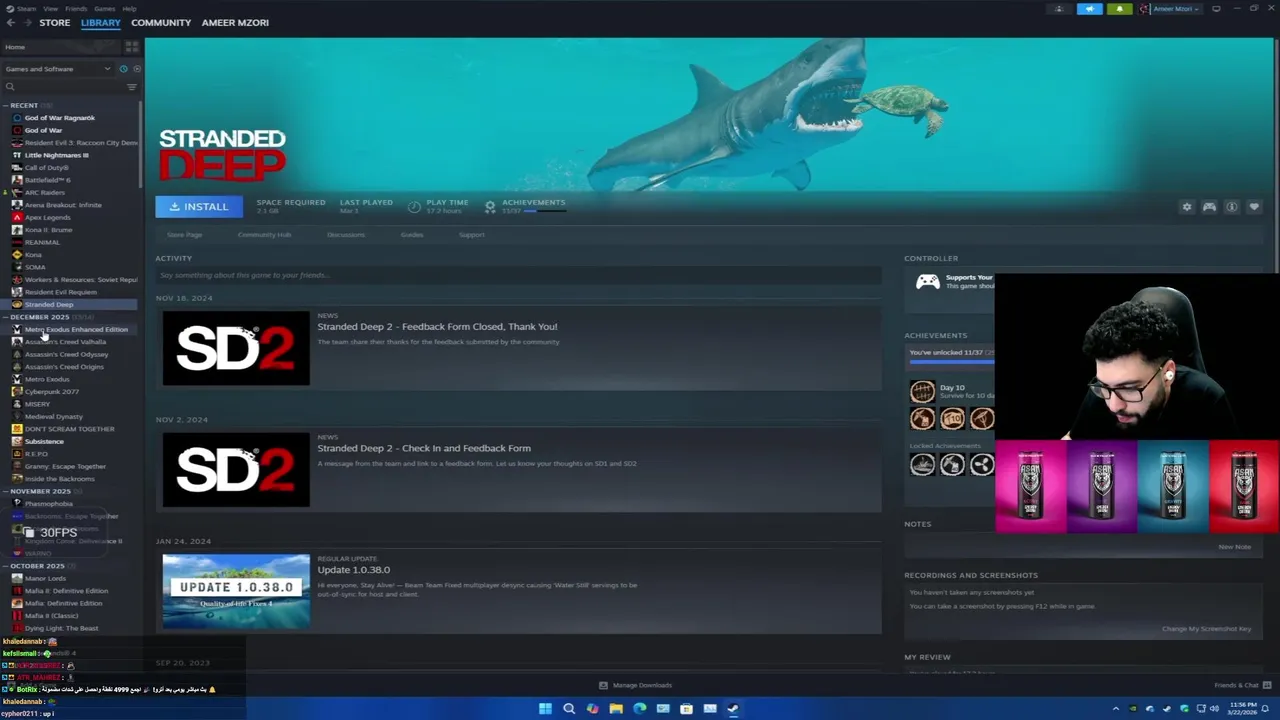Open Windows taskbar search icon
Image resolution: width=1280 pixels, height=720 pixels.
569,709
